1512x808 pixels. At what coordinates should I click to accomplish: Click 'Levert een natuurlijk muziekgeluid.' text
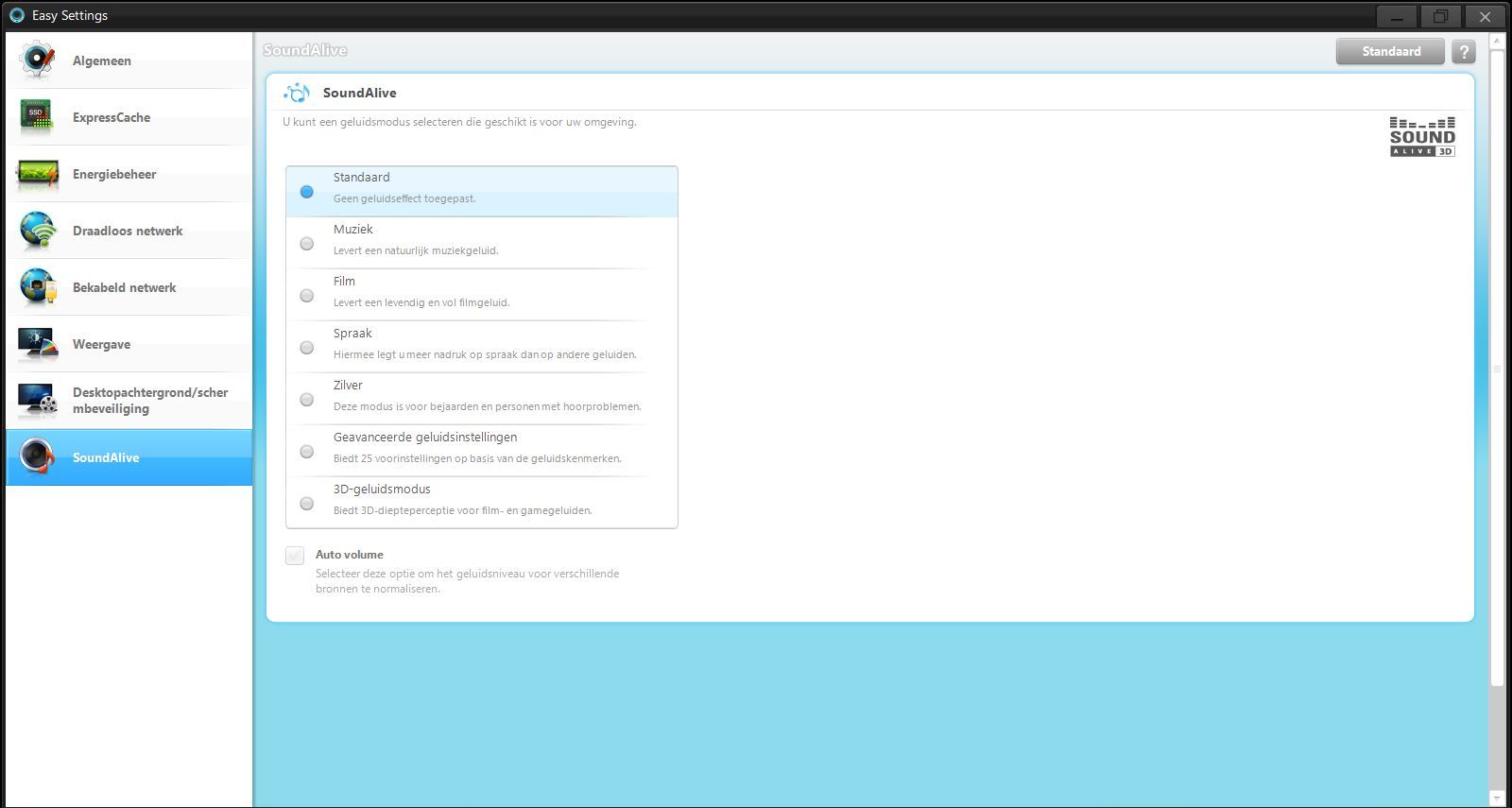416,250
